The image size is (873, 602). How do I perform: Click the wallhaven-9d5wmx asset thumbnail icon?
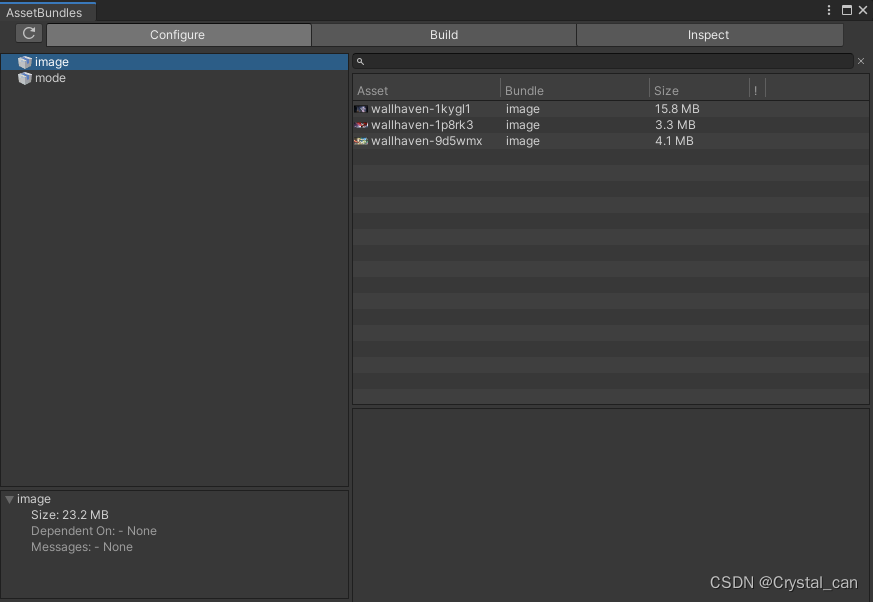pos(361,141)
